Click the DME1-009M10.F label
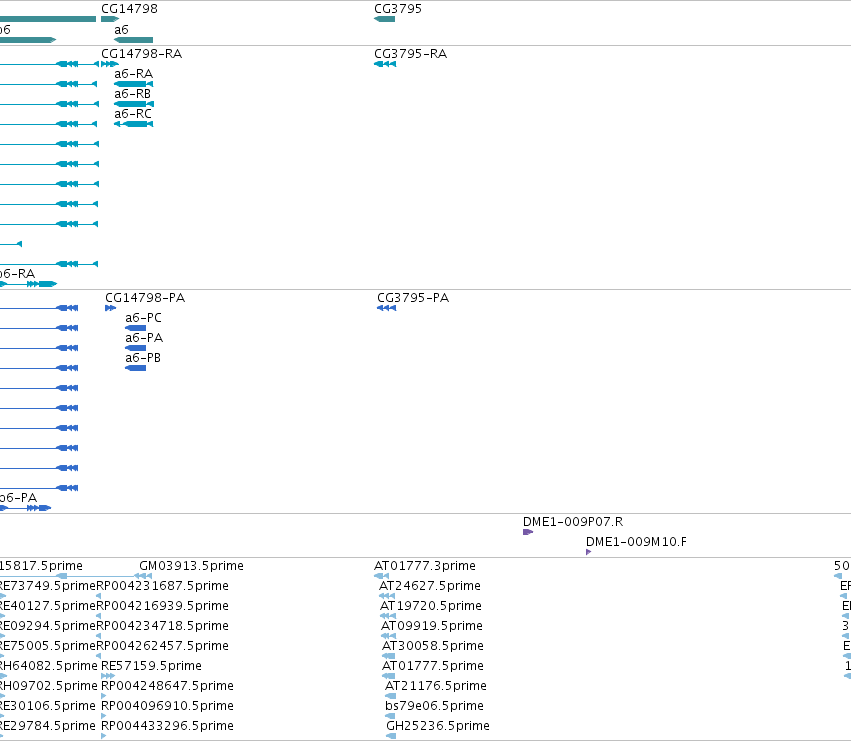This screenshot has height=741, width=851. (x=636, y=542)
